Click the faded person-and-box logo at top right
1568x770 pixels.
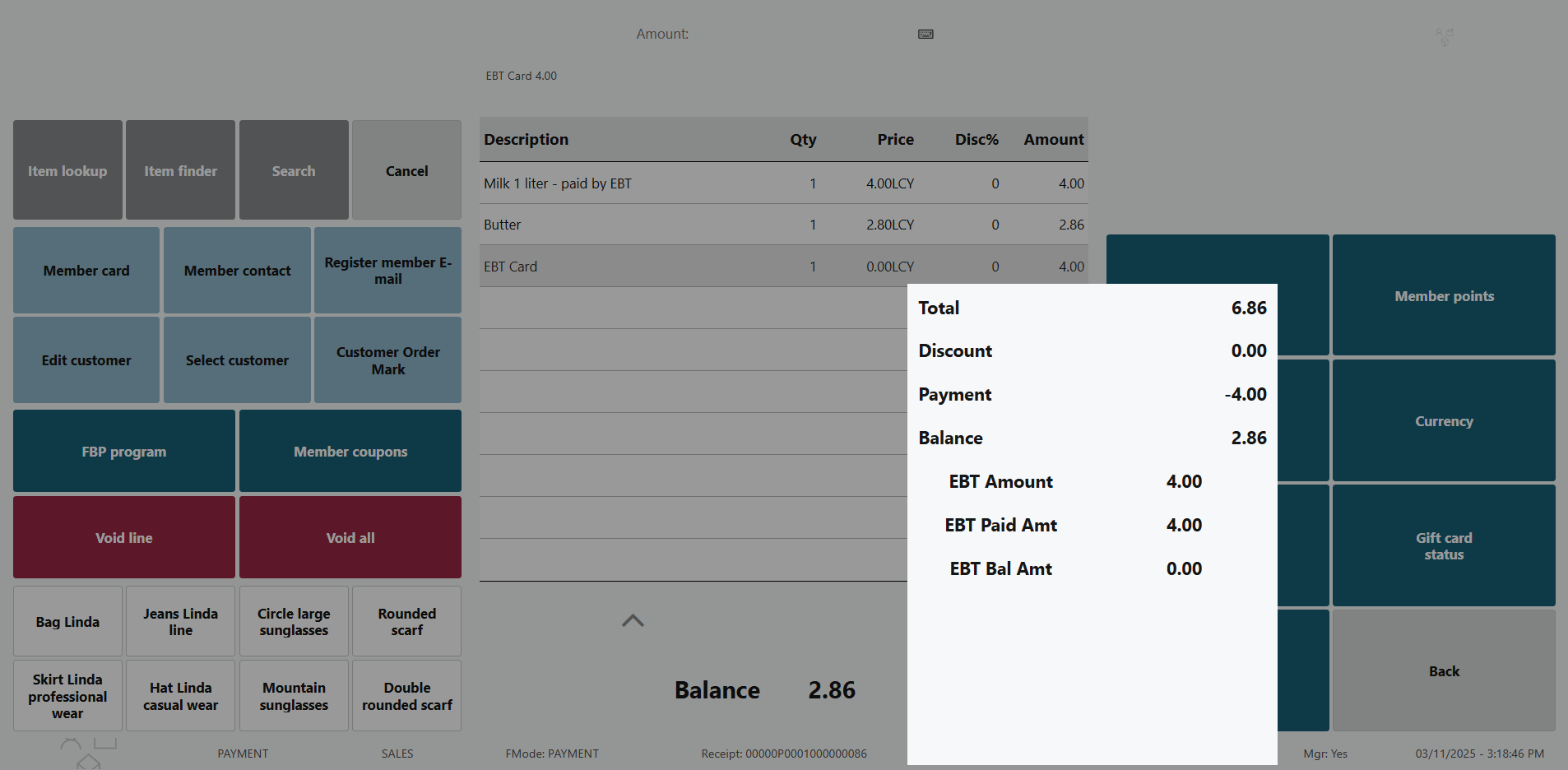point(1444,36)
